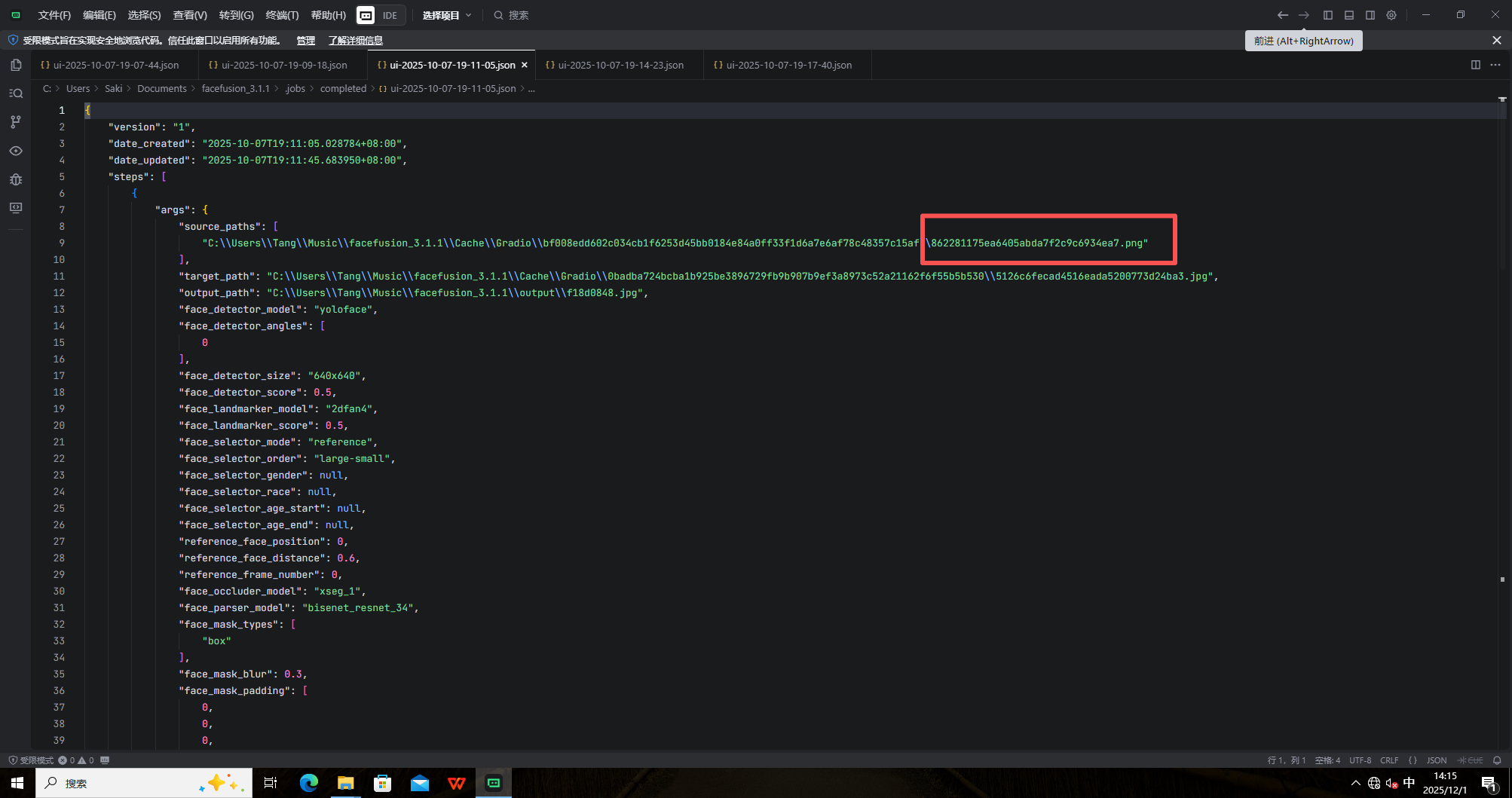Close the ui-2025-10-07-19-11-05.json tab
The width and height of the screenshot is (1512, 798).
[525, 65]
